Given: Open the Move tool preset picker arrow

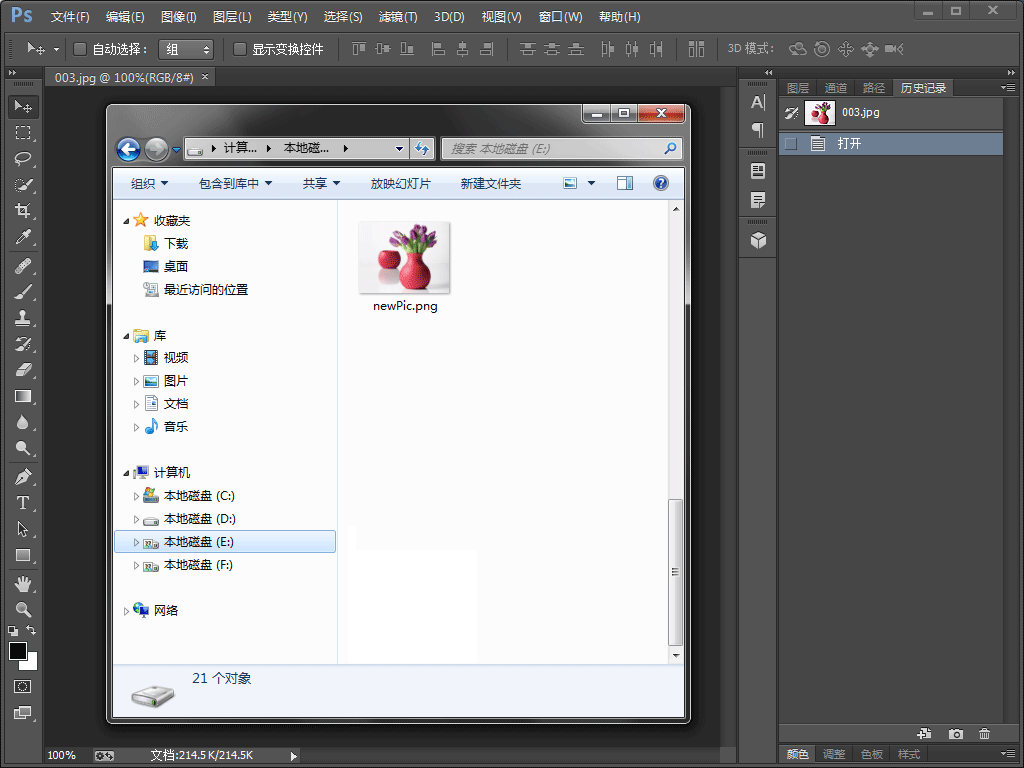Looking at the screenshot, I should point(56,50).
